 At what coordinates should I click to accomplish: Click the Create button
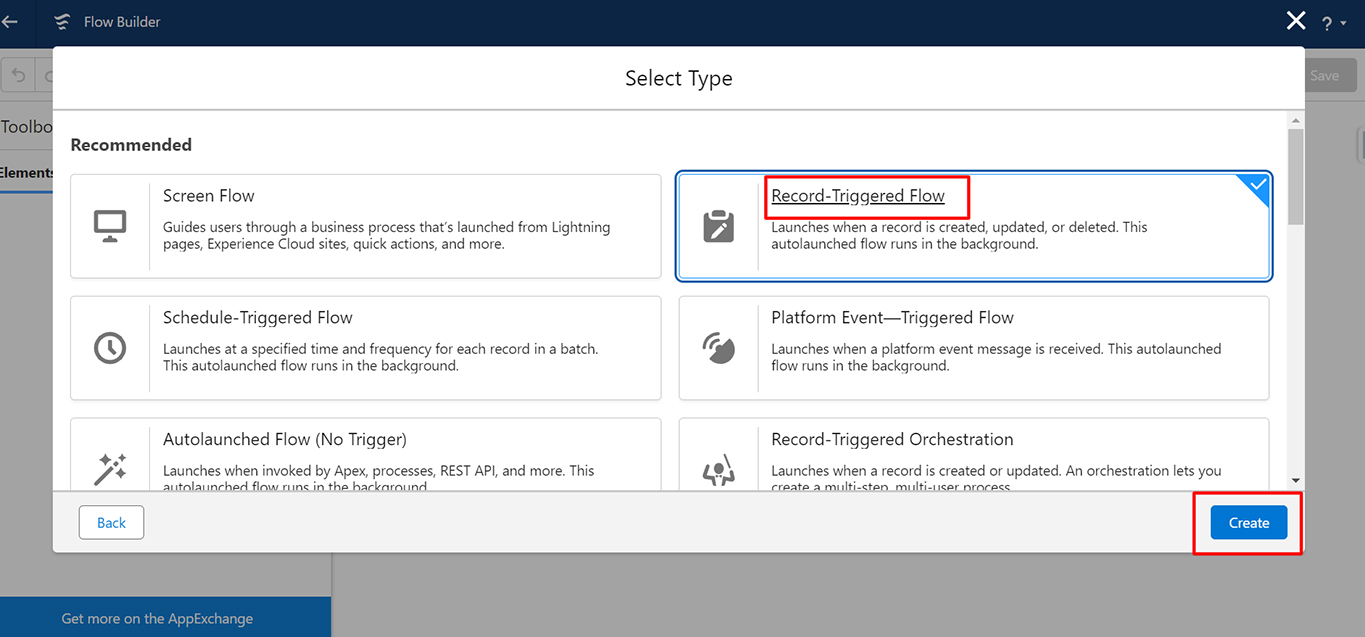point(1249,523)
